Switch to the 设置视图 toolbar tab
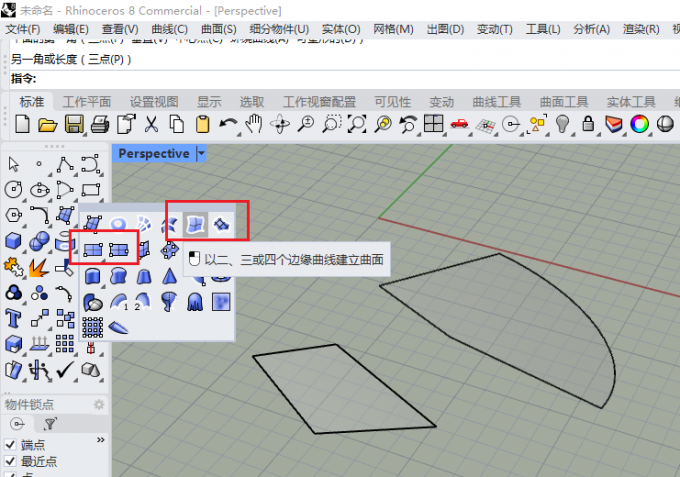680x477 pixels. pos(154,102)
